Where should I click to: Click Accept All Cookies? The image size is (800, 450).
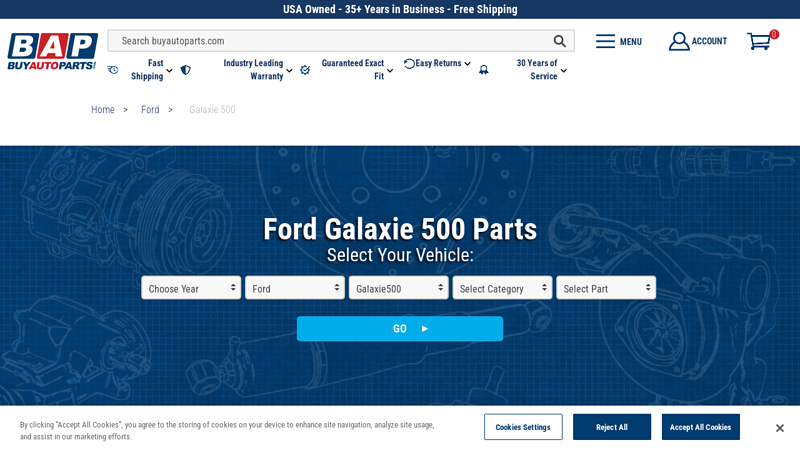pyautogui.click(x=701, y=427)
